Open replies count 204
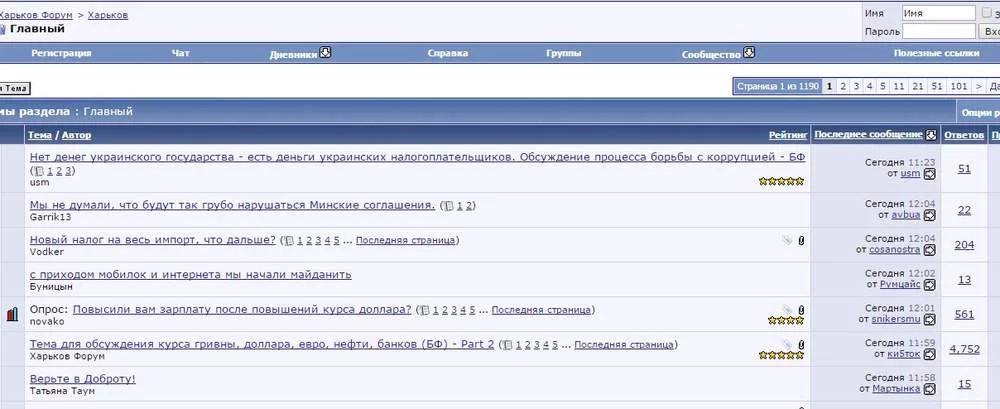This screenshot has width=1000, height=409. coord(964,245)
